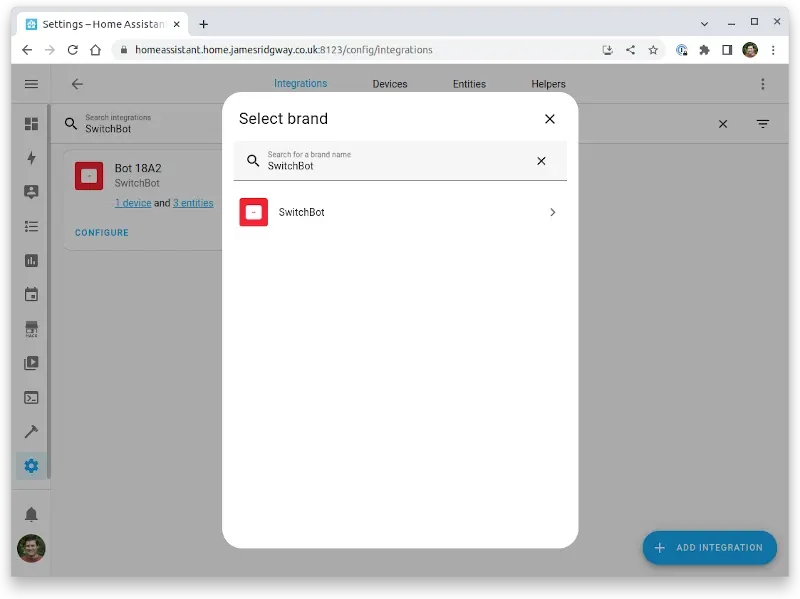Open Settings gear in sidebar
Screen dimensions: 800x599
tap(31, 466)
